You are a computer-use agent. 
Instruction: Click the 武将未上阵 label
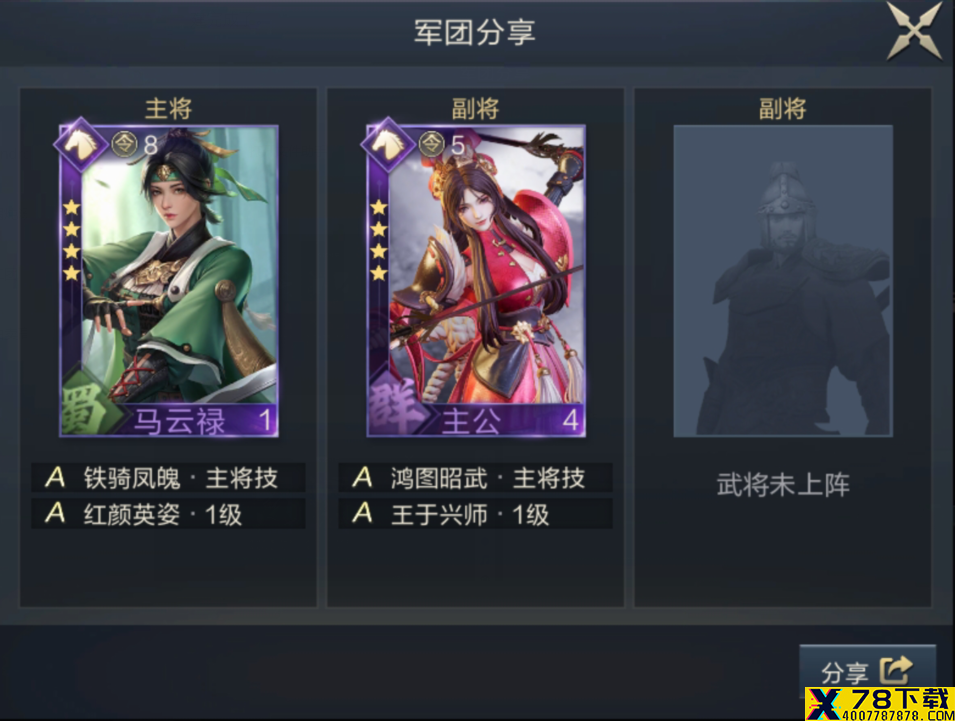pyautogui.click(x=783, y=485)
